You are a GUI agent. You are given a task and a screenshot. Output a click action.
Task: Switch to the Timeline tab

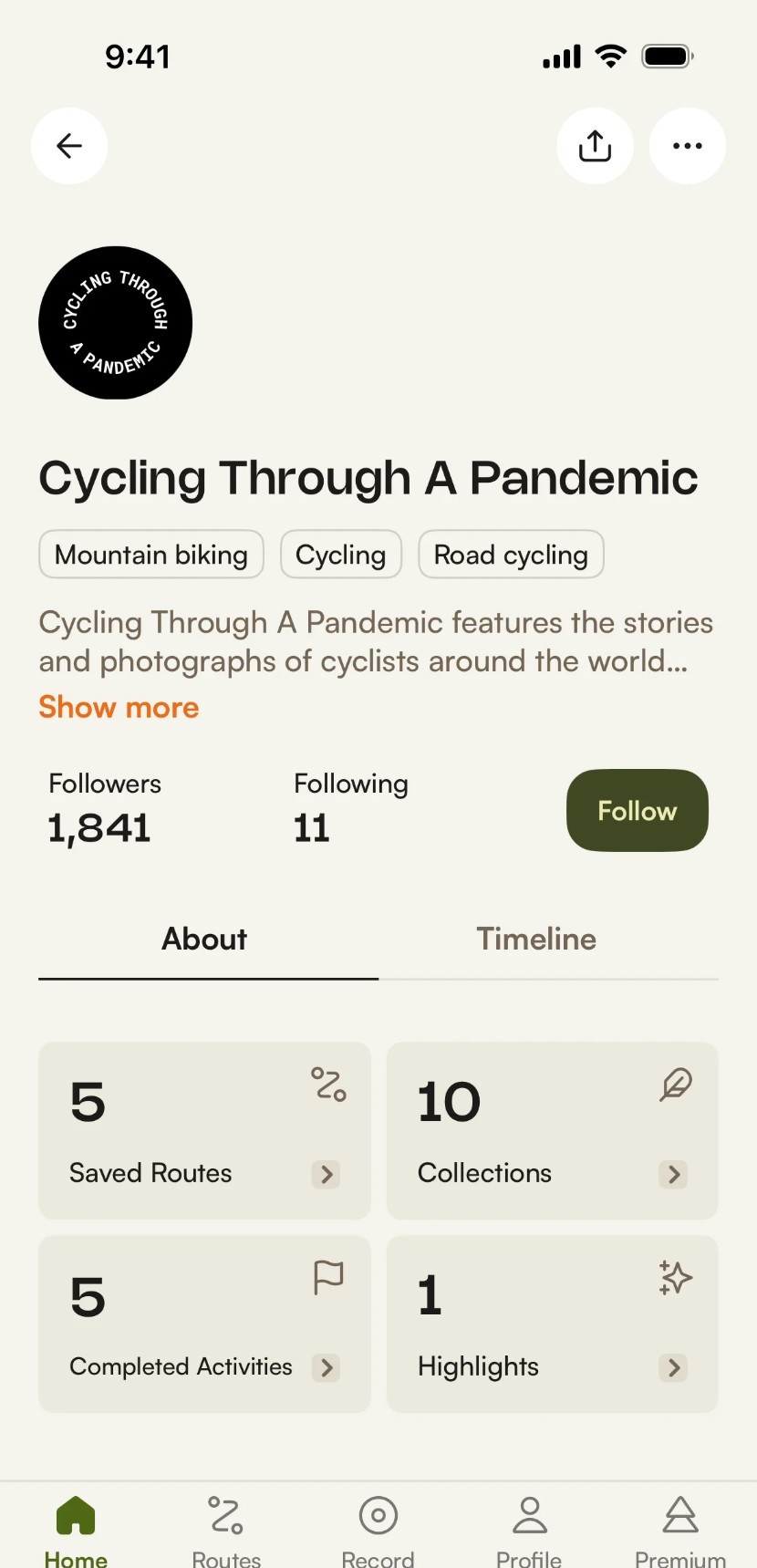tap(536, 939)
